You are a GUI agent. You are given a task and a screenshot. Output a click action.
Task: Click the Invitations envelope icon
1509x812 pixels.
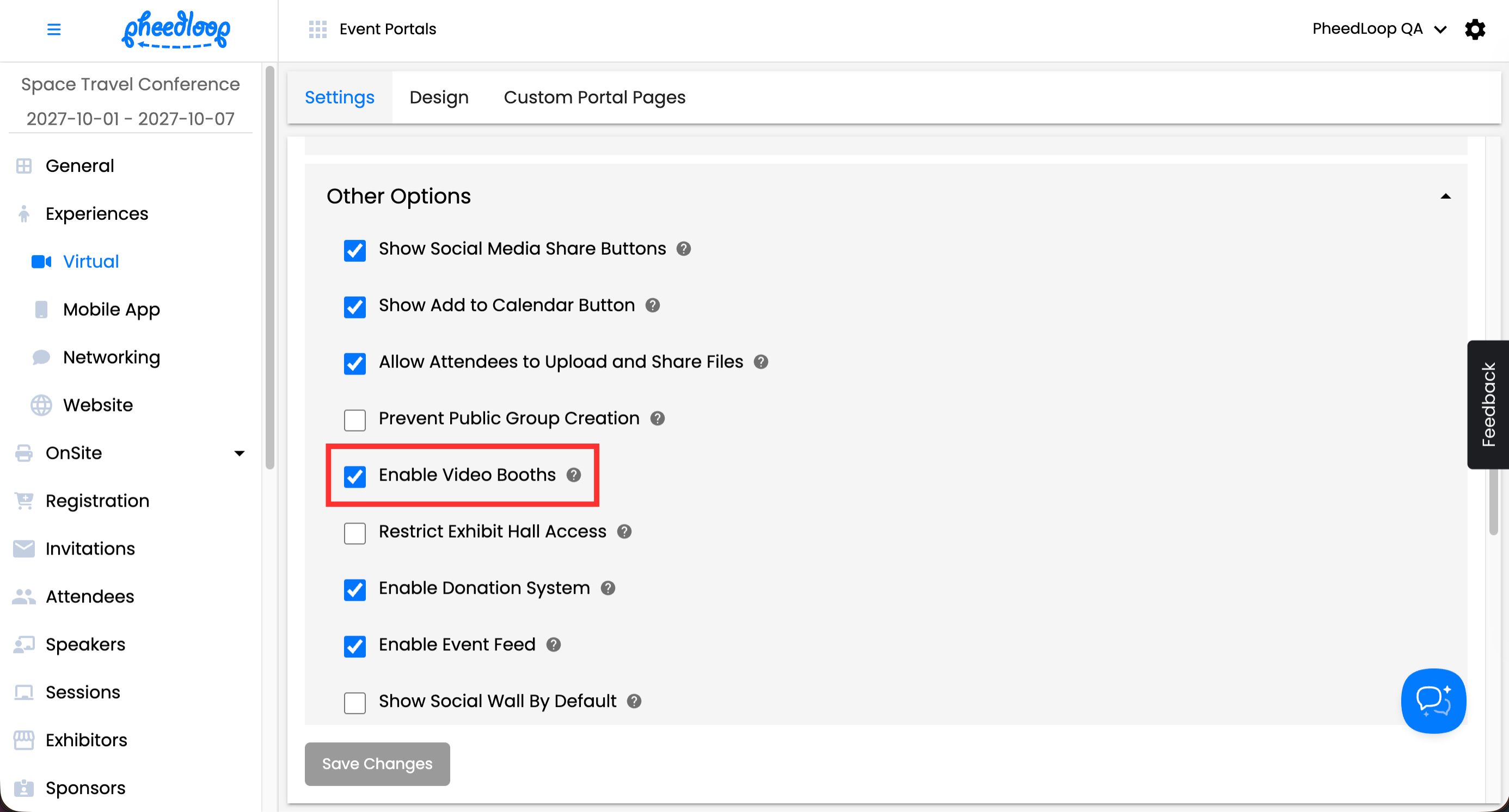click(24, 549)
